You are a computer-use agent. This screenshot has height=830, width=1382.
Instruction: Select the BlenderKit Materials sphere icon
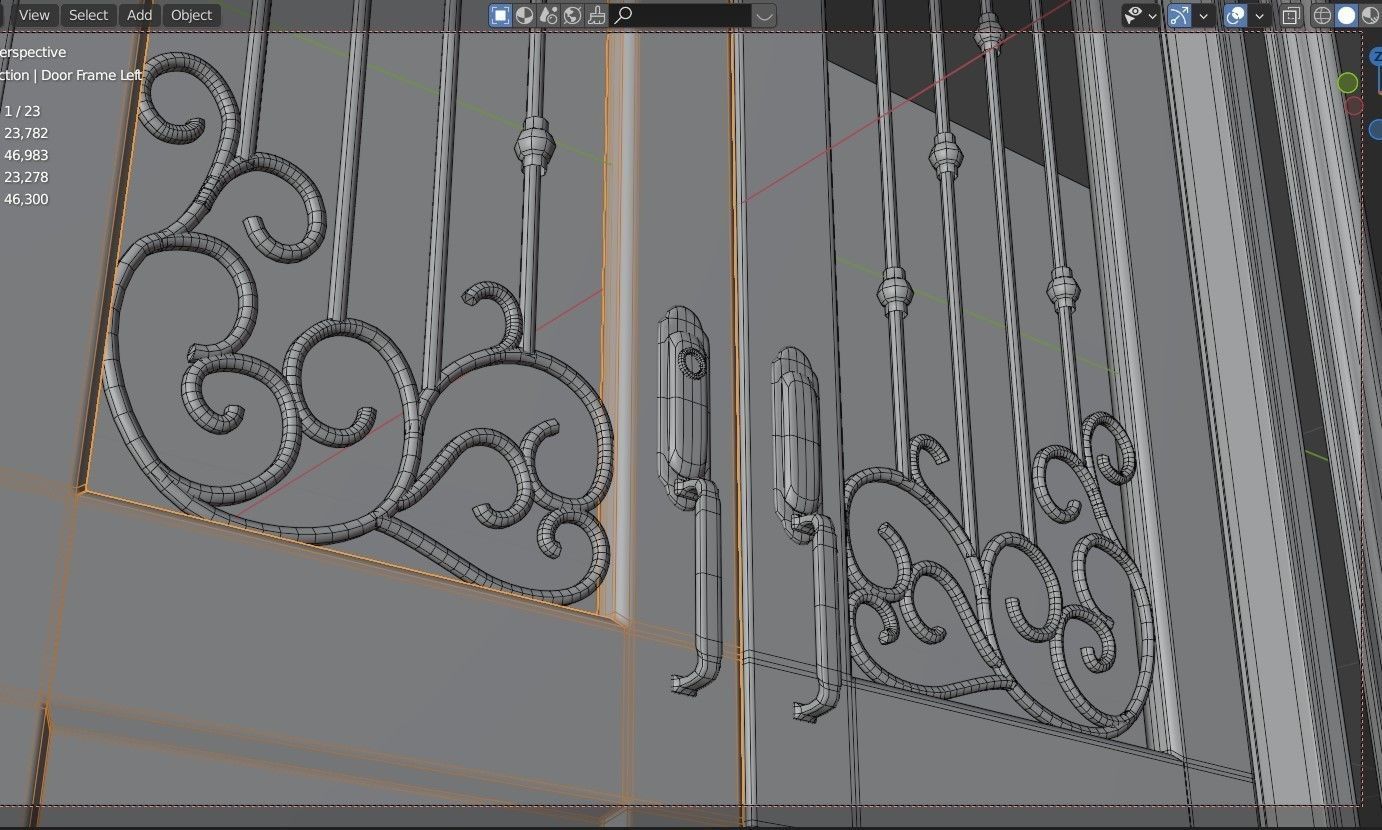524,15
